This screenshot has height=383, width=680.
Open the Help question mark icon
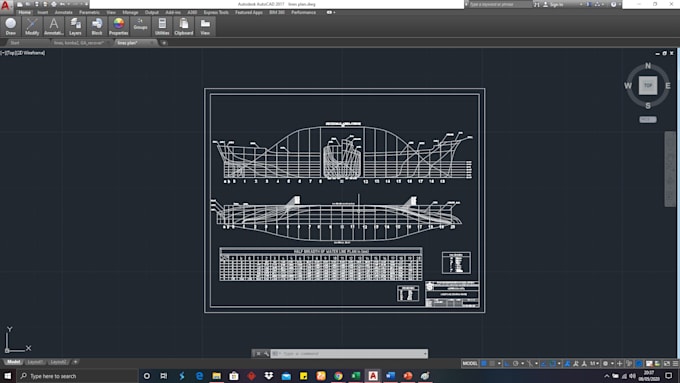(x=613, y=4)
